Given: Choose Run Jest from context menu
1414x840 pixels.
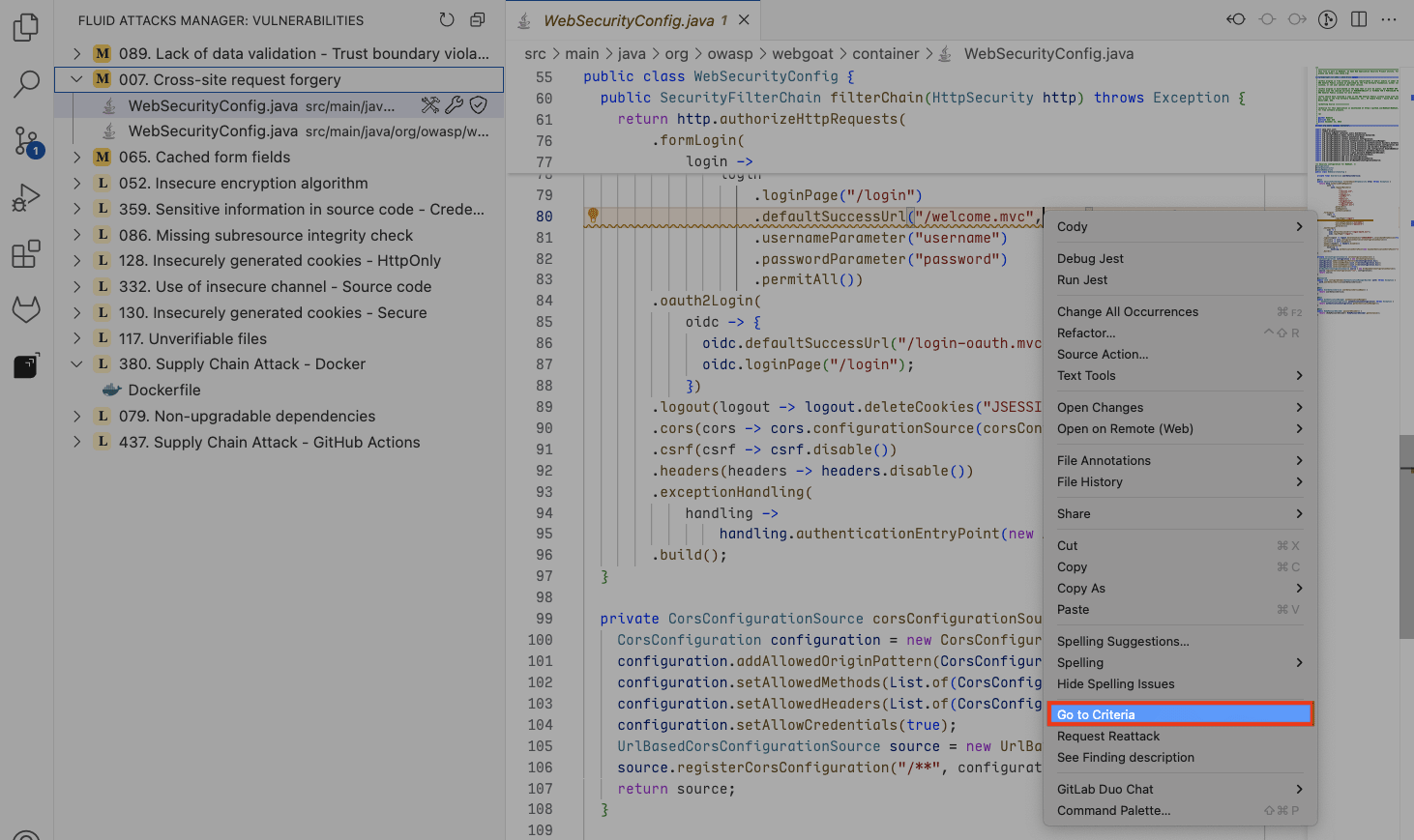Looking at the screenshot, I should coord(1180,279).
